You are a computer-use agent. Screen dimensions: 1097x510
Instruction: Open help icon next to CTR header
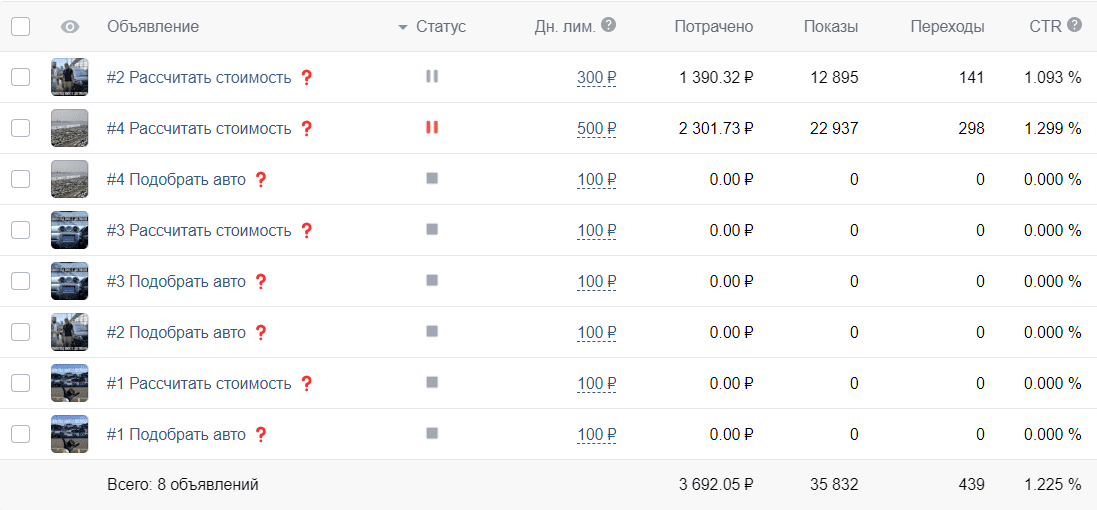tap(1075, 25)
